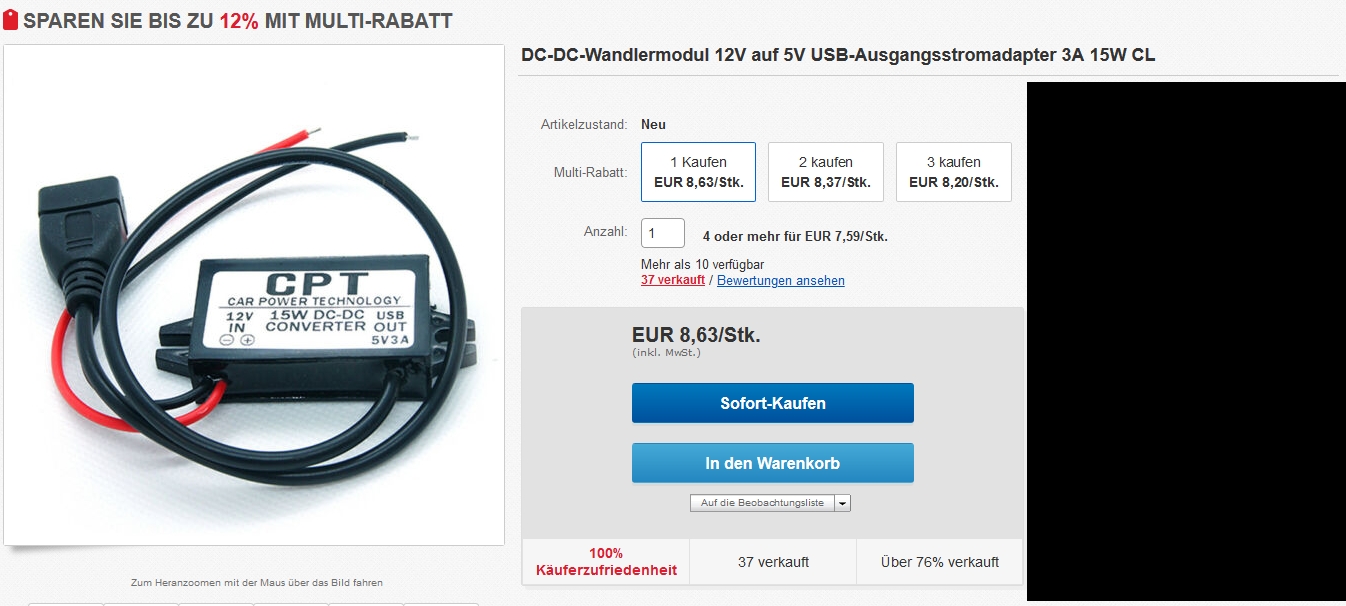
Task: Open the watchlist dropdown arrow
Action: pos(842,503)
